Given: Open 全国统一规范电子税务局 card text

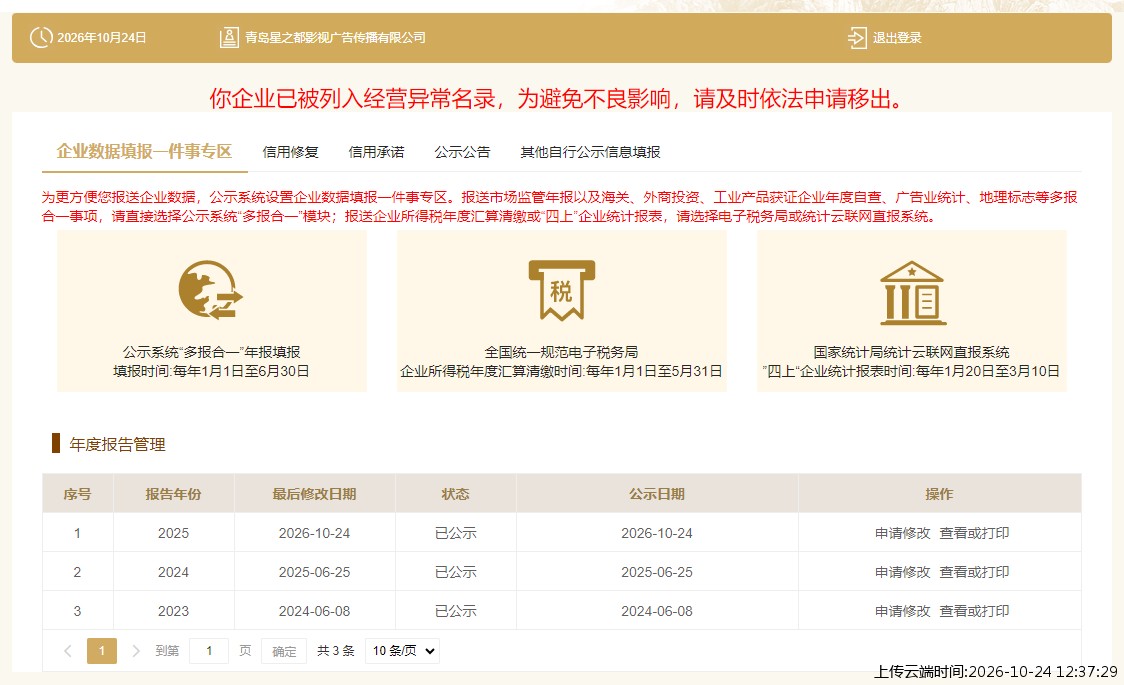Looking at the screenshot, I should click(x=561, y=352).
